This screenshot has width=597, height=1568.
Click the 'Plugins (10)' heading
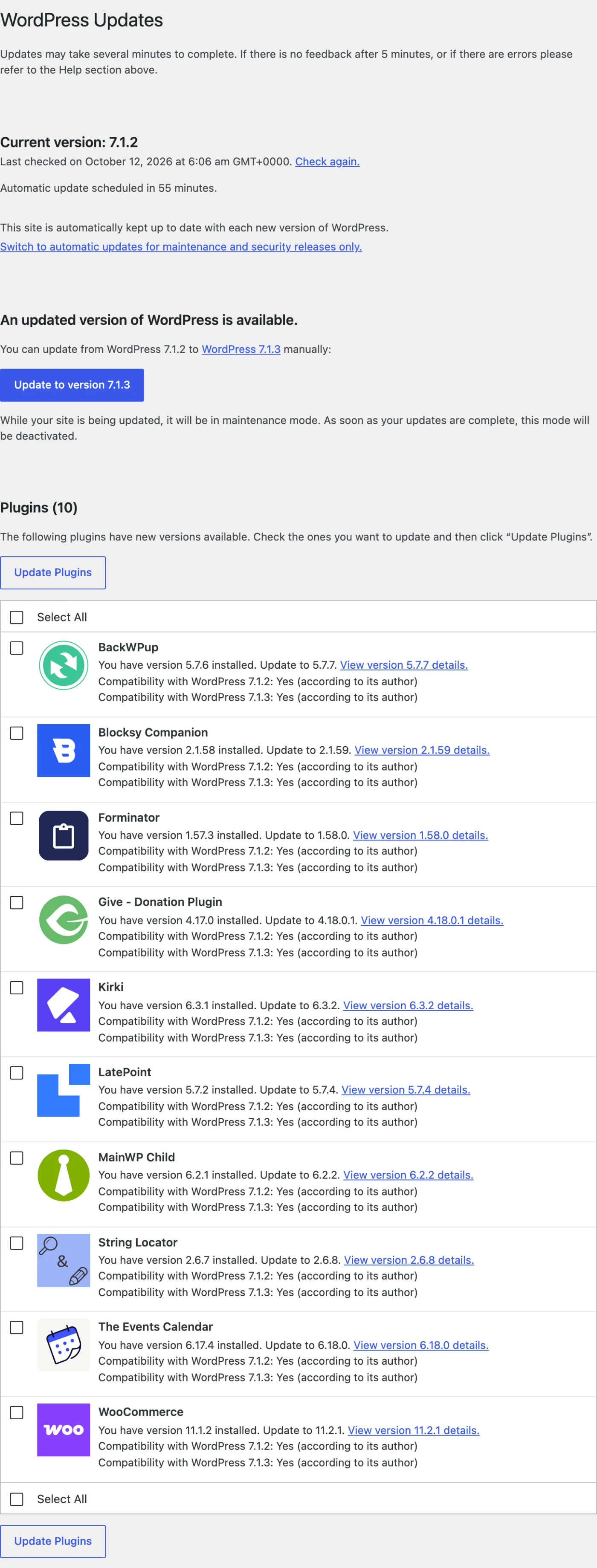tap(39, 508)
